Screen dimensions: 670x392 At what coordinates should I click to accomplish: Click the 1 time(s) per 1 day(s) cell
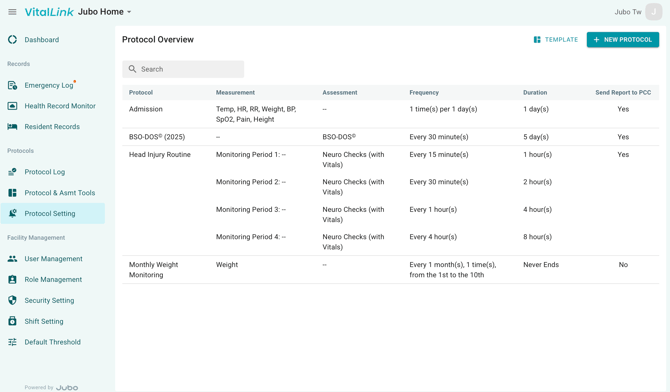[x=443, y=109]
